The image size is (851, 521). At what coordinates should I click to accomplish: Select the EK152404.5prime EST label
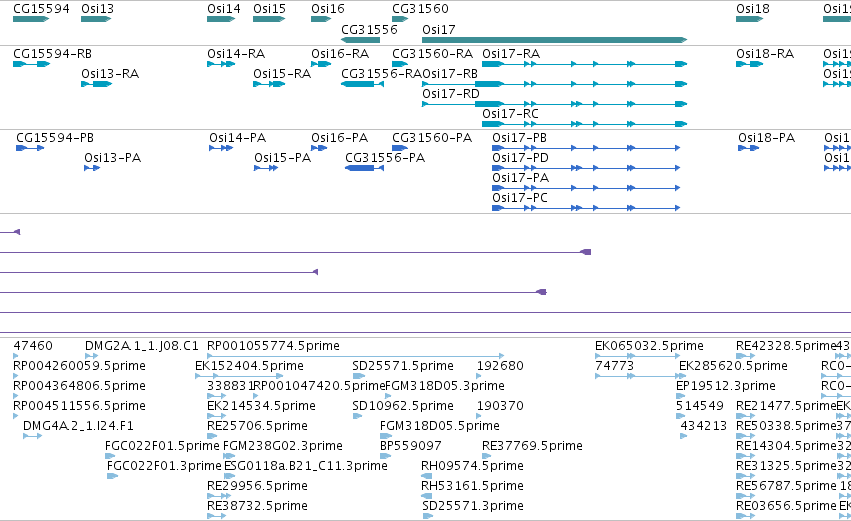249,366
